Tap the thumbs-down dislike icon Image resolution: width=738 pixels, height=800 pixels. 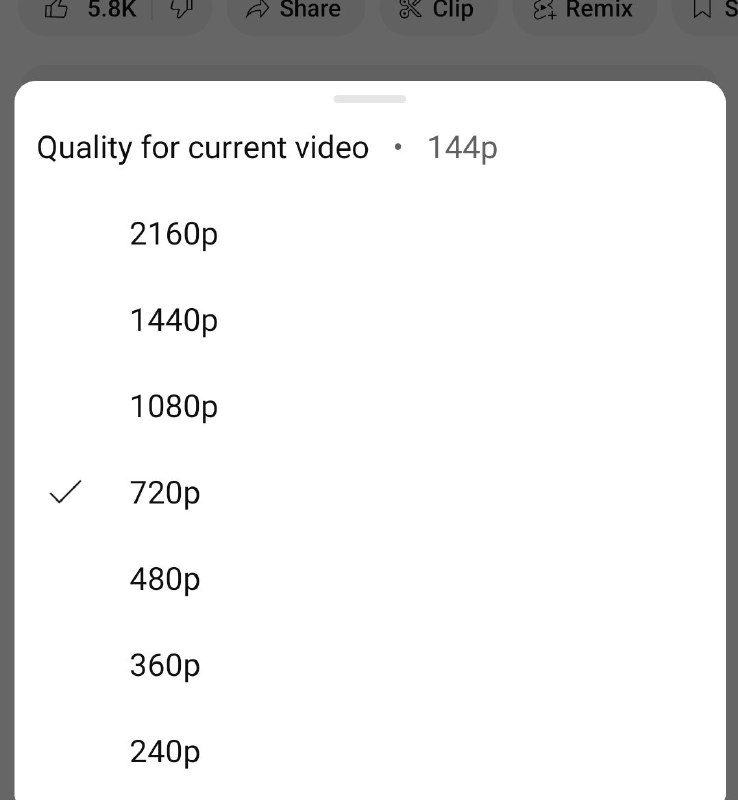tap(181, 9)
